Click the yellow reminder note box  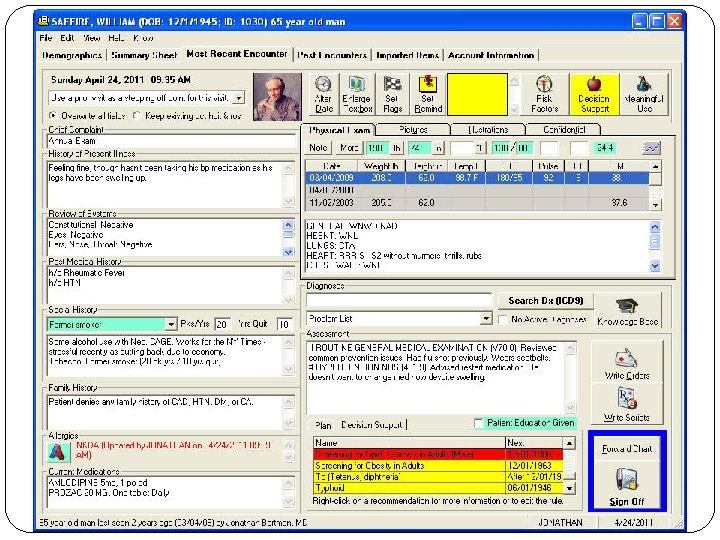click(477, 94)
